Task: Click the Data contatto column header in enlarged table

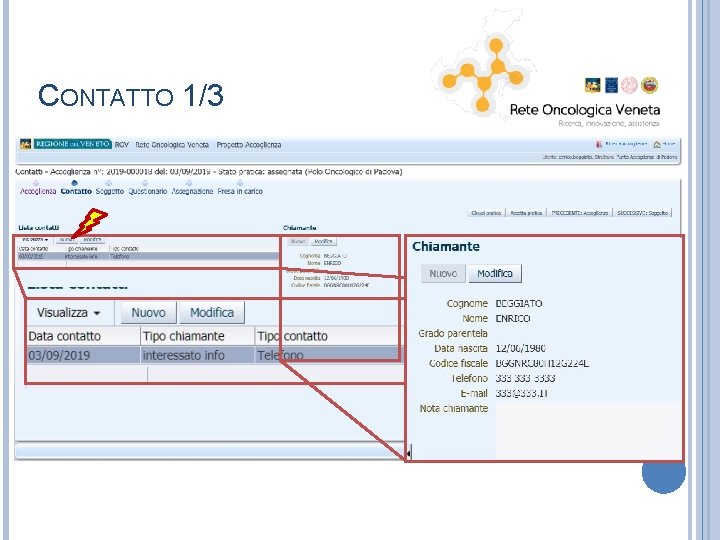Action: (x=83, y=336)
